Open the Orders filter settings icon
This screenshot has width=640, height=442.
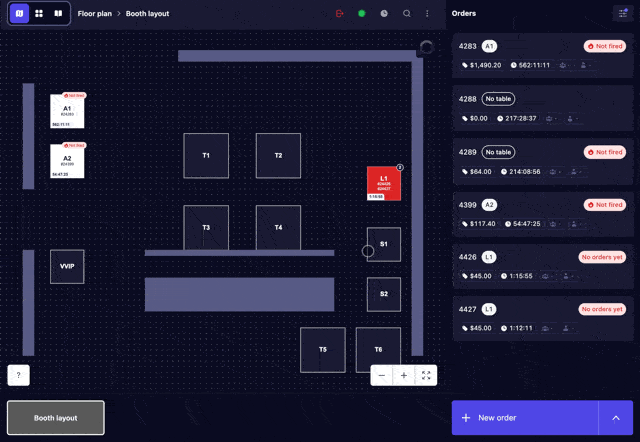620,14
